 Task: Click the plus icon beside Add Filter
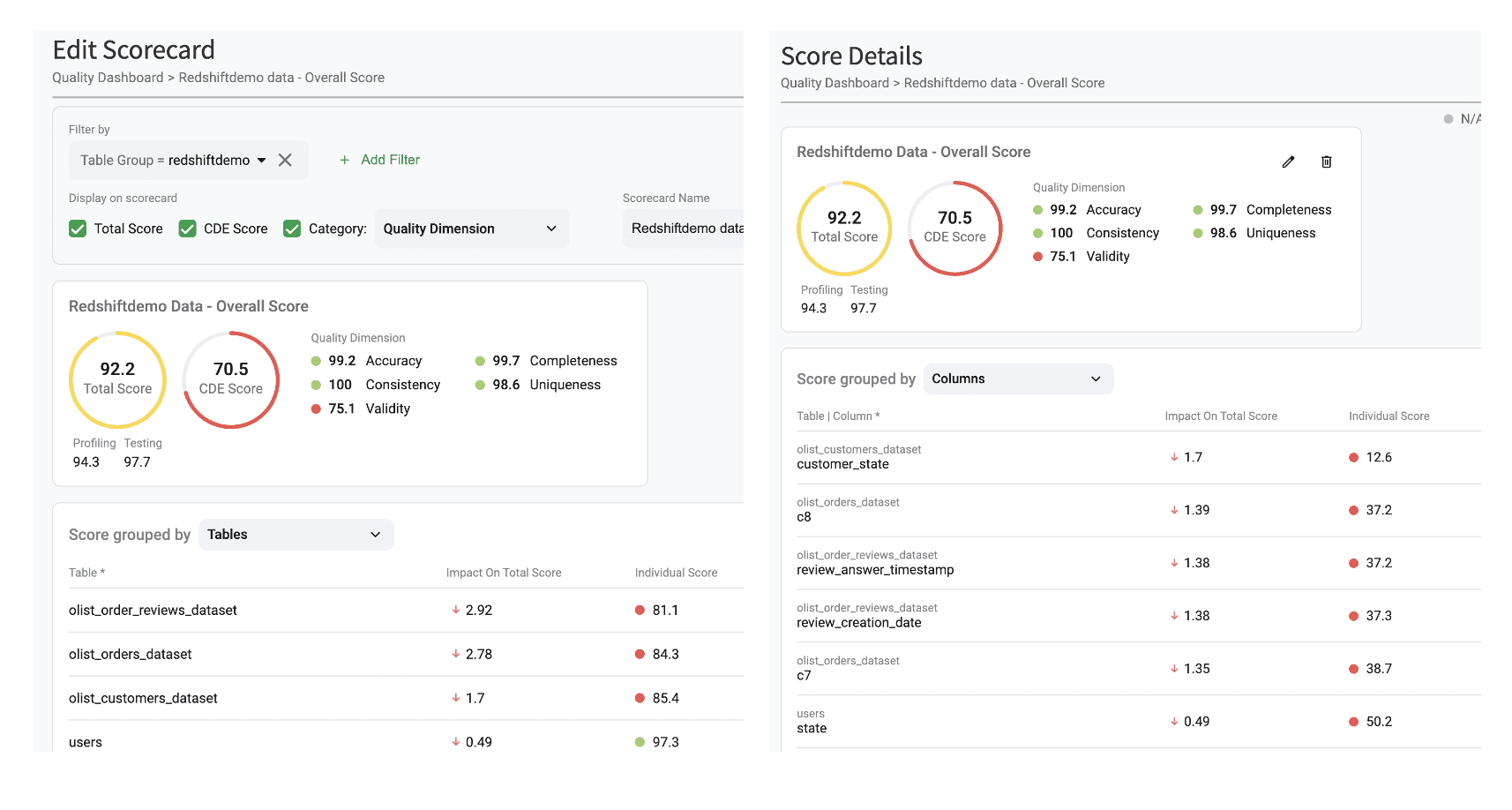tap(345, 160)
